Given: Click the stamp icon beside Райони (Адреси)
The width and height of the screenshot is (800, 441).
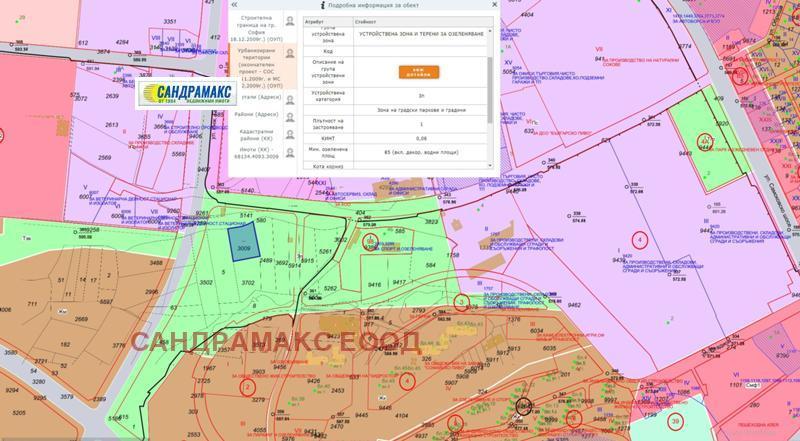Looking at the screenshot, I should click(290, 115).
